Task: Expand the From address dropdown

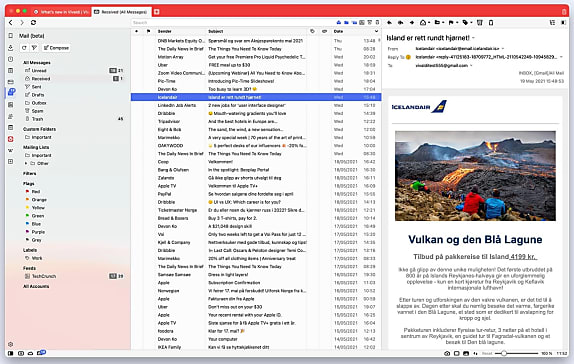Action: [503, 49]
